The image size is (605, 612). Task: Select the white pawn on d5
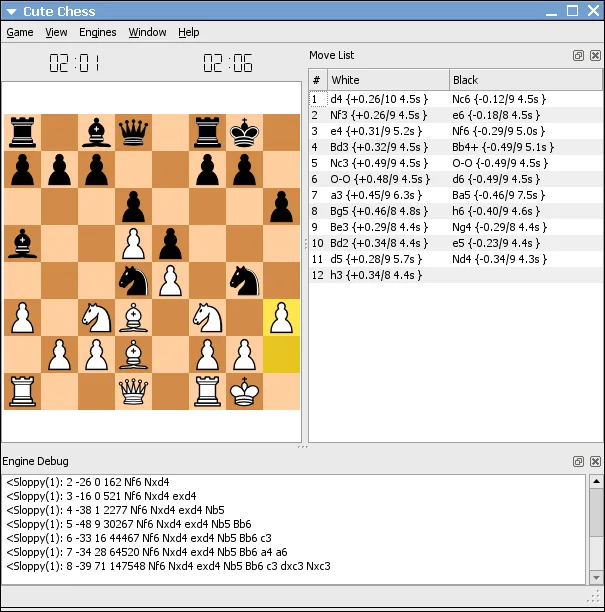pyautogui.click(x=133, y=243)
